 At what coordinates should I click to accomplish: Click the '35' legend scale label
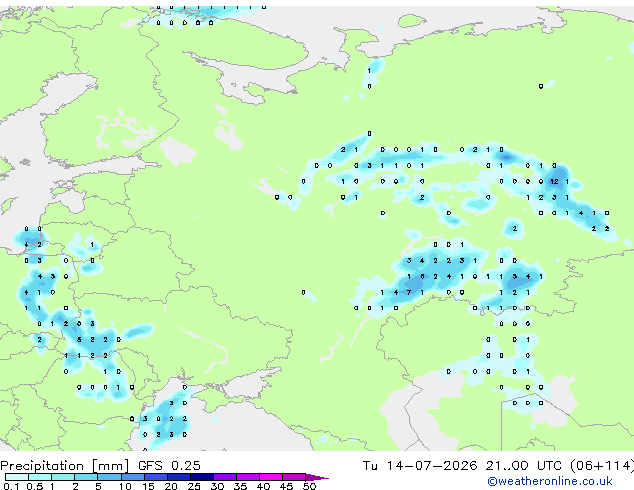tap(240, 486)
